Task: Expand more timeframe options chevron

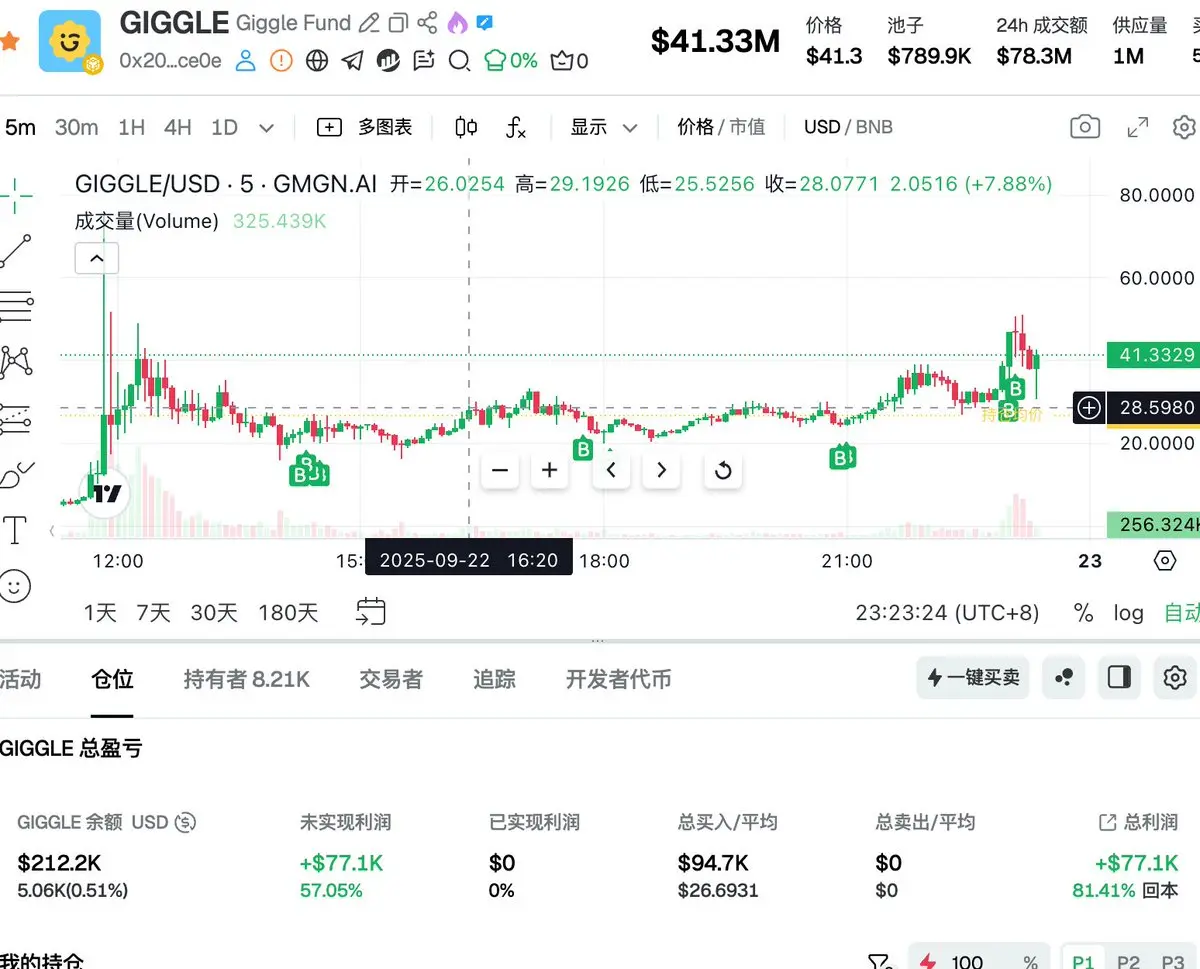Action: tap(266, 127)
